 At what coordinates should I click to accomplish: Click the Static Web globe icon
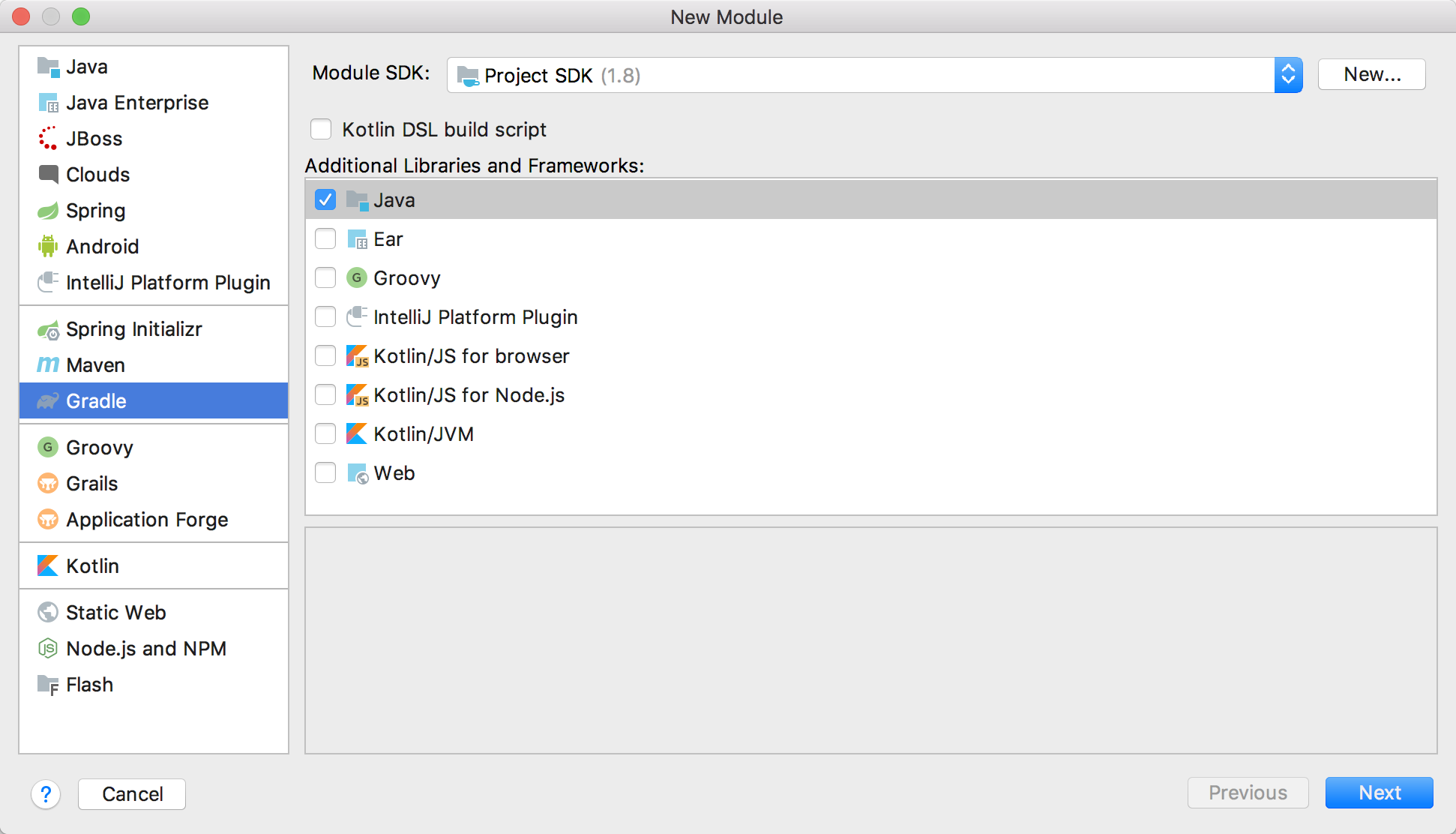(48, 613)
